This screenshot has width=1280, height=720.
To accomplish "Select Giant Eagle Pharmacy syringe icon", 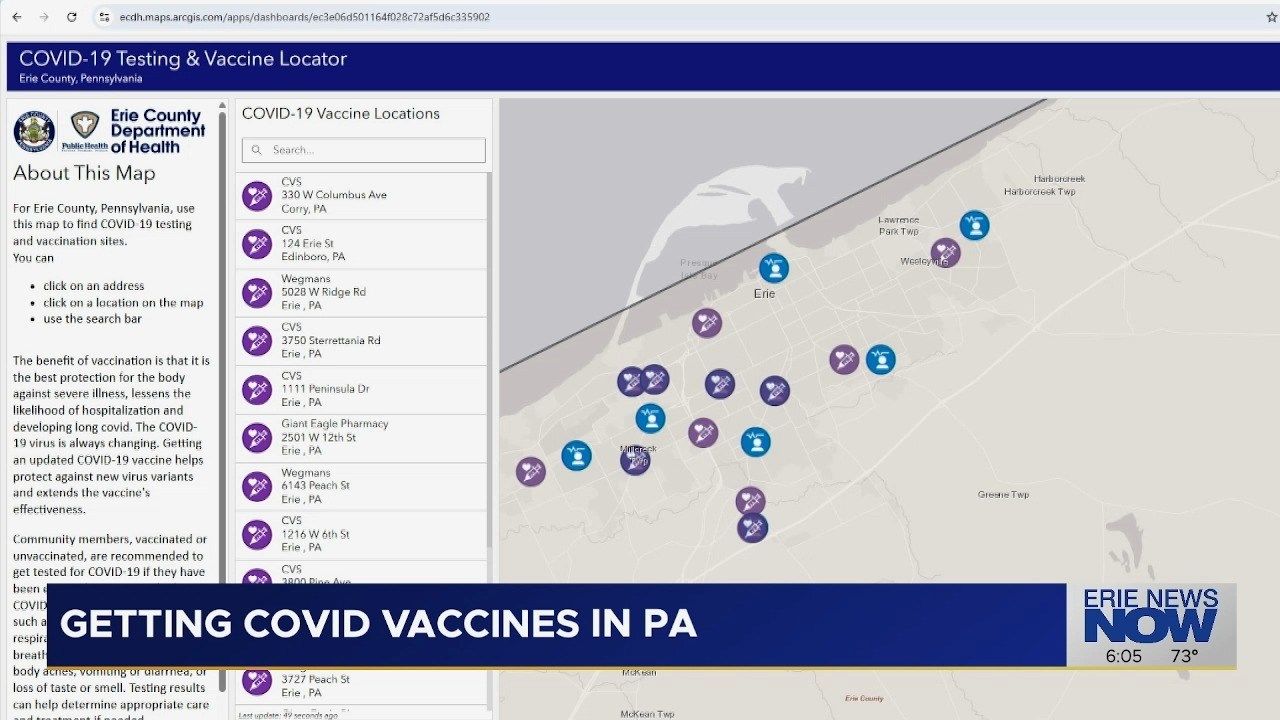I will pos(257,438).
